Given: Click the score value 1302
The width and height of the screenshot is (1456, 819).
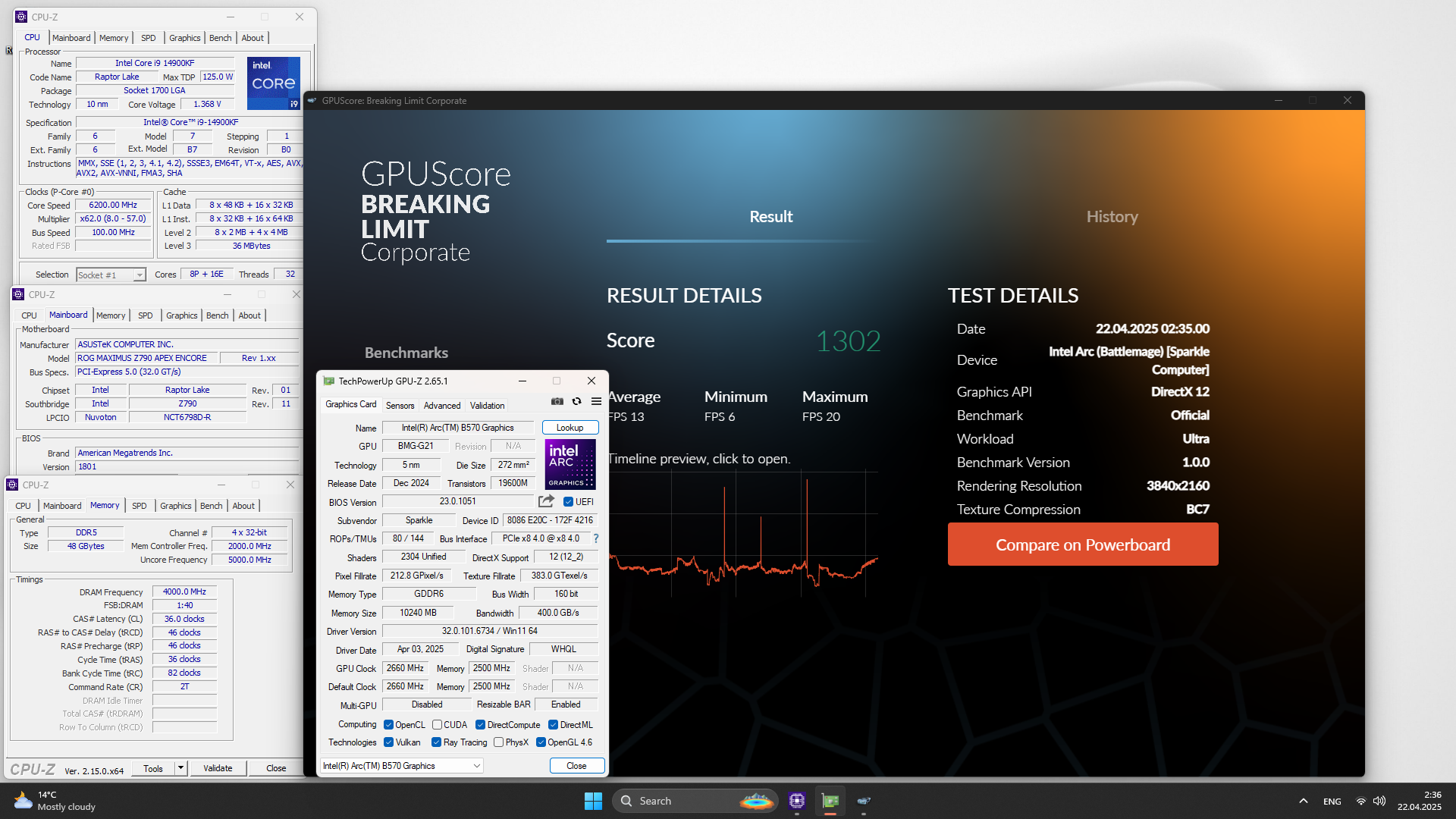Looking at the screenshot, I should (849, 341).
